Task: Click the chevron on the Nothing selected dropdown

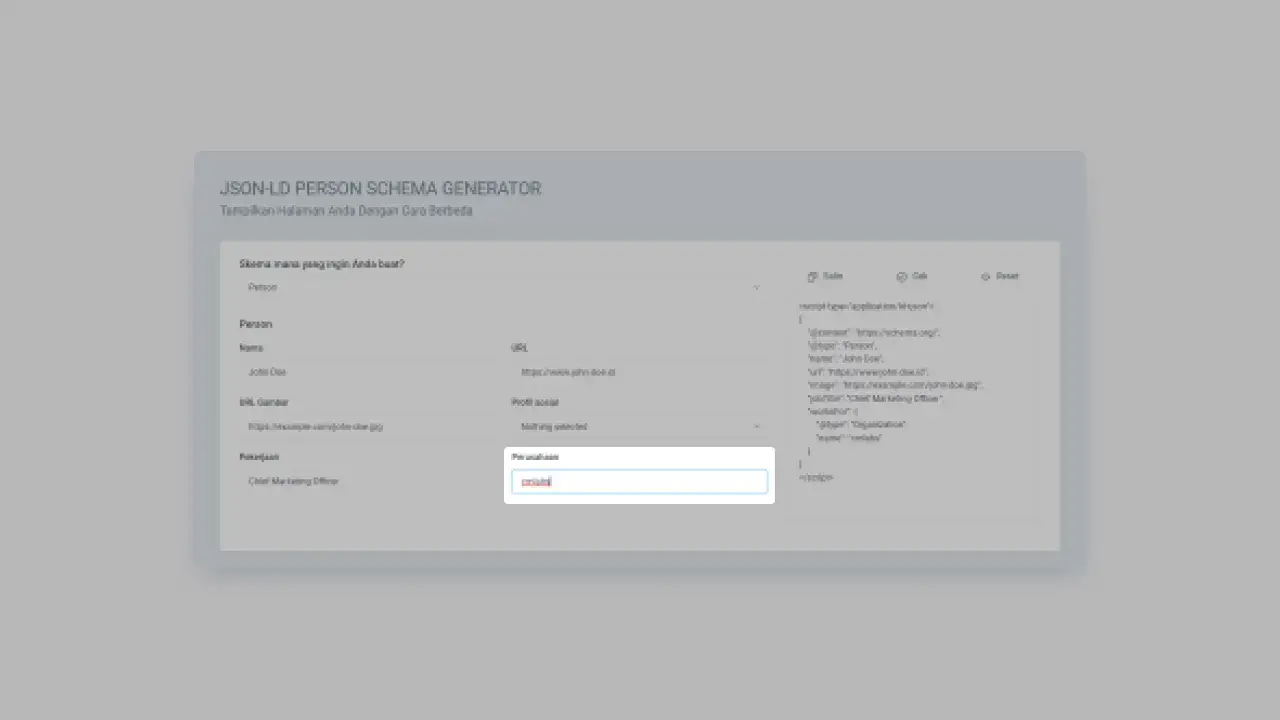Action: (x=756, y=427)
